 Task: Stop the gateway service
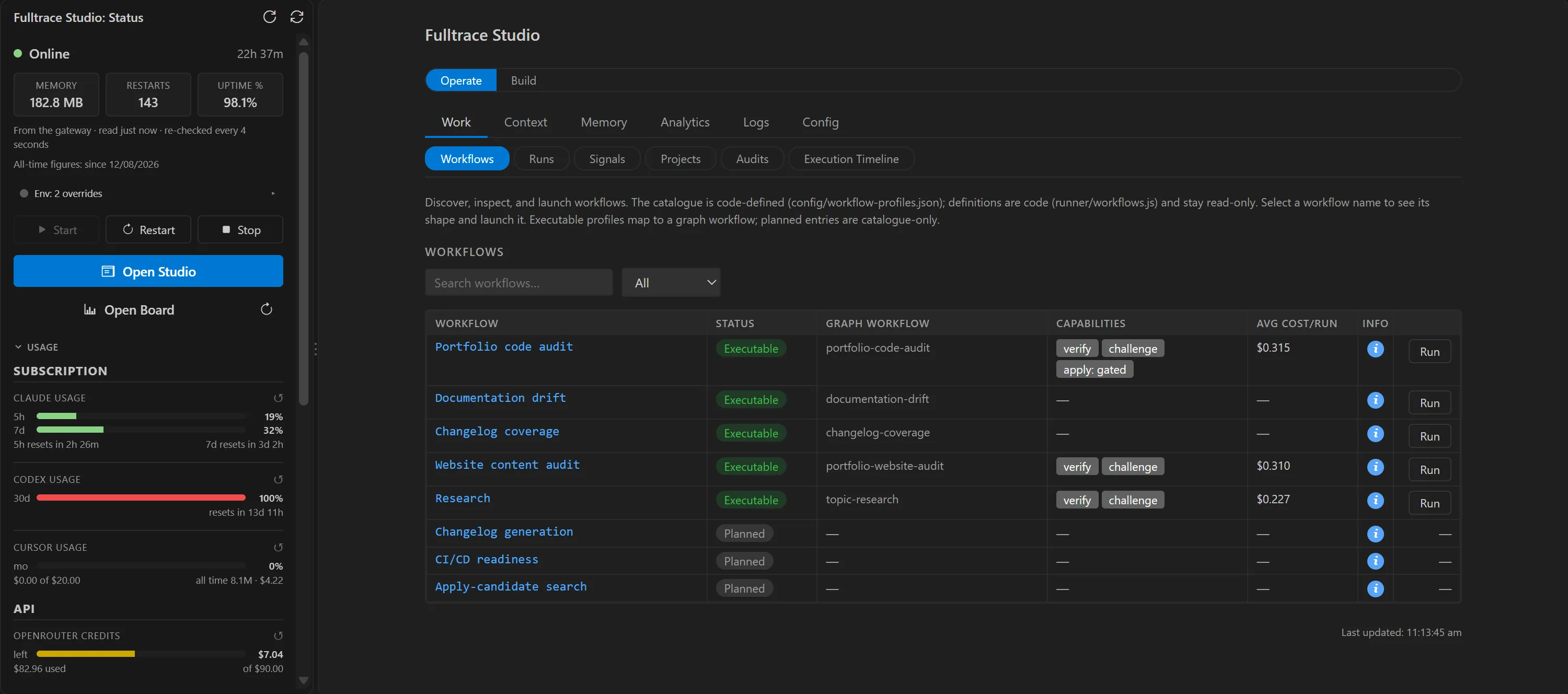(x=240, y=229)
